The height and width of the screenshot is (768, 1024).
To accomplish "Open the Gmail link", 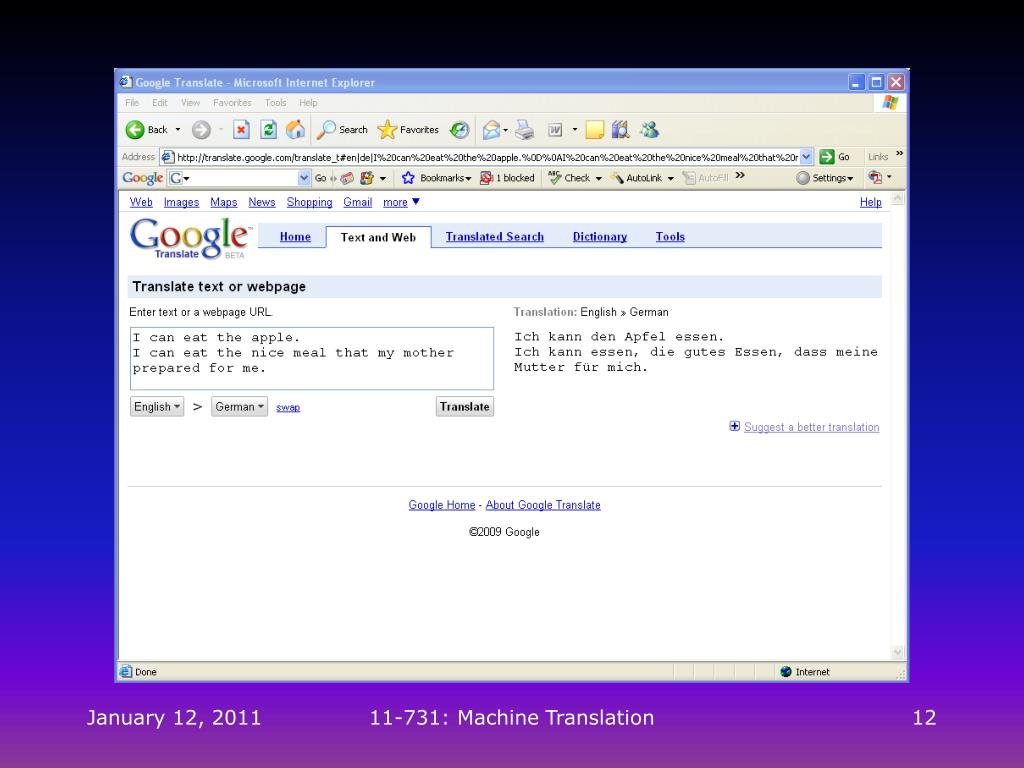I will pos(358,202).
